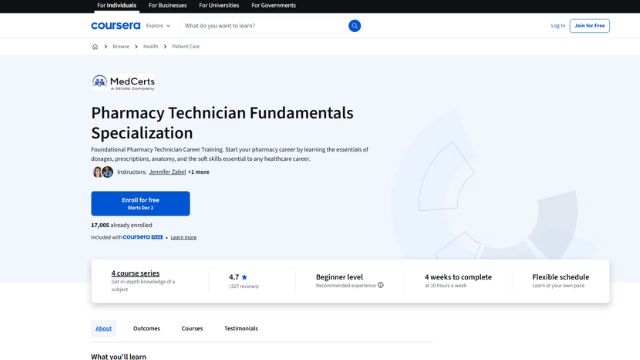Switch to the For Businesses tab
Viewport: 640px width, 360px height.
(x=168, y=5)
